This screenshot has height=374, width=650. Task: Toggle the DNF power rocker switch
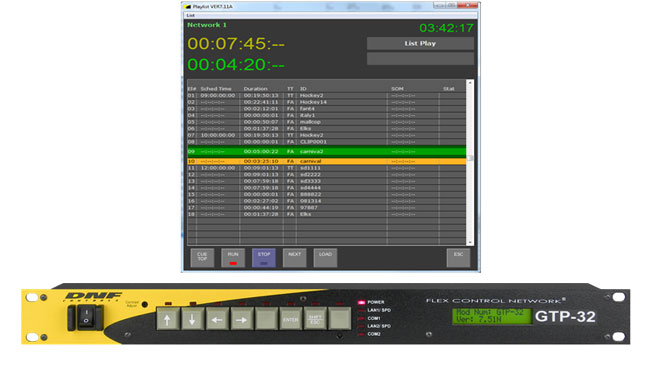tap(86, 317)
